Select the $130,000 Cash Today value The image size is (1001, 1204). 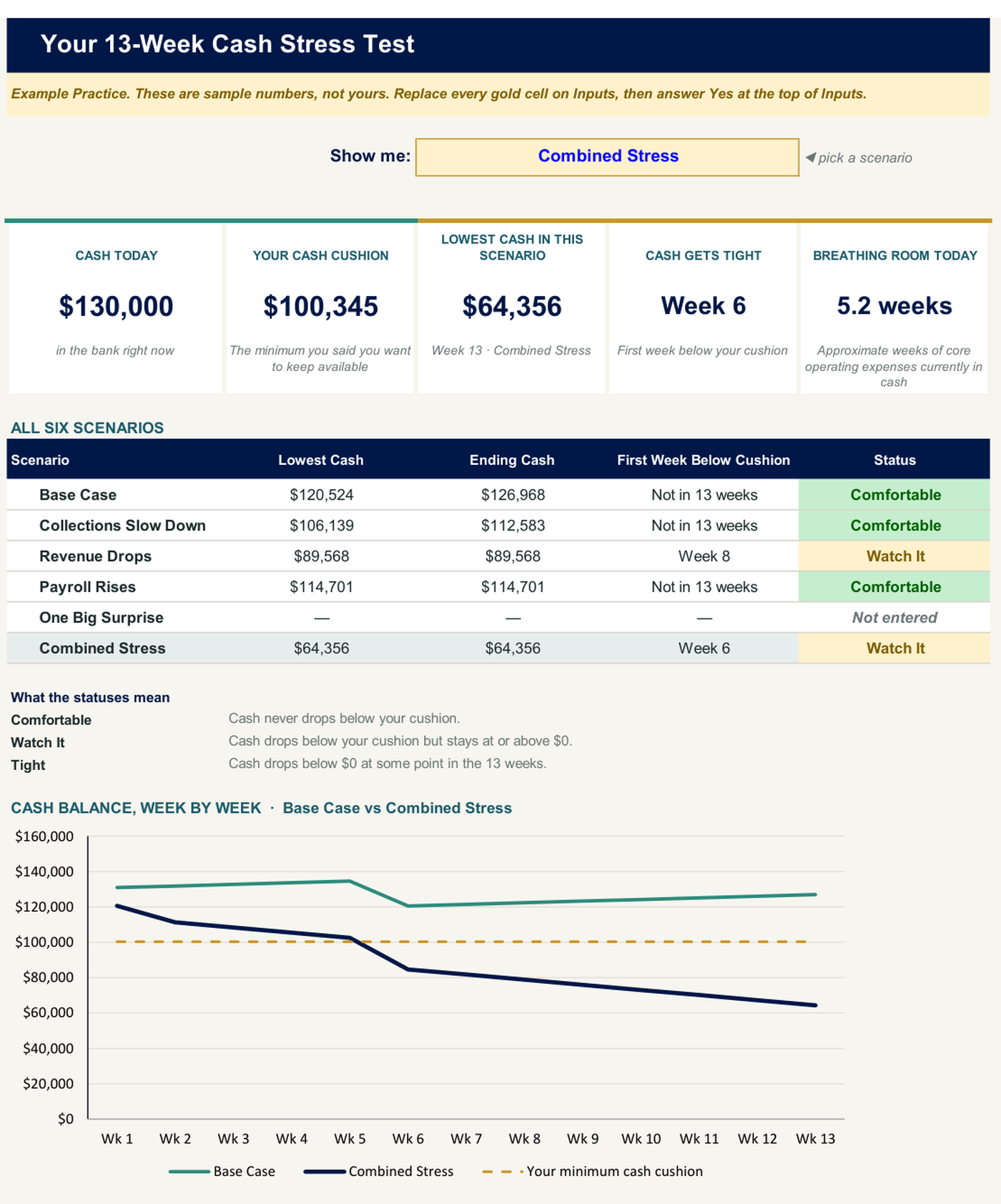tap(116, 307)
